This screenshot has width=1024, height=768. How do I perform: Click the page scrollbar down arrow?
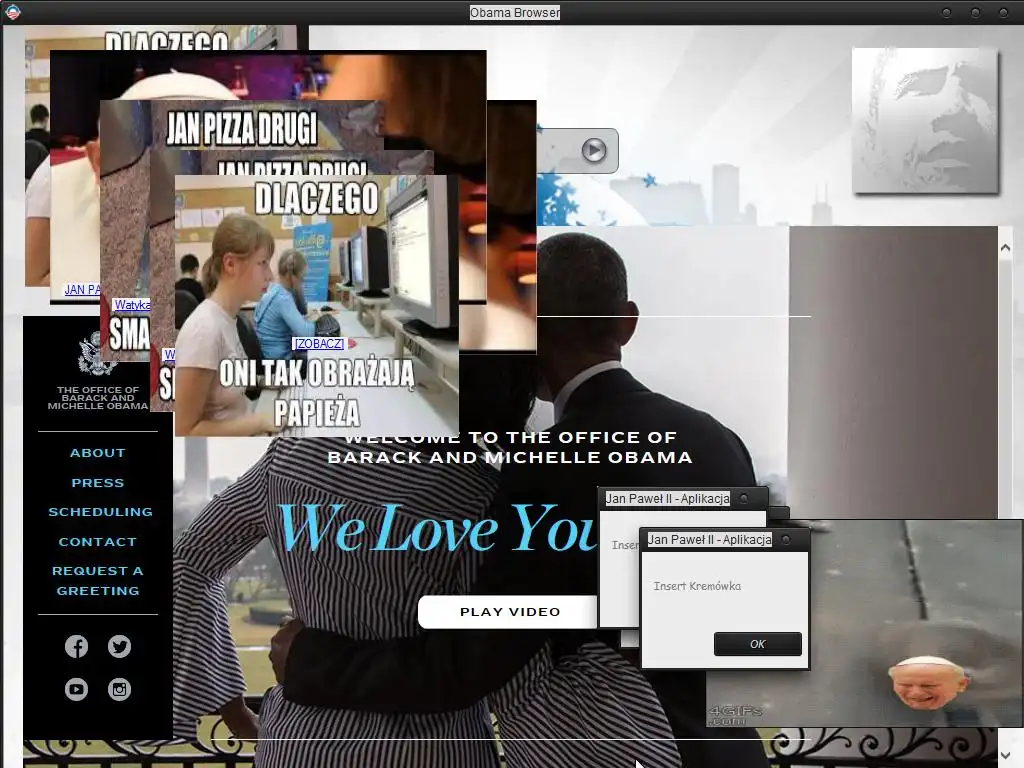[1005, 756]
